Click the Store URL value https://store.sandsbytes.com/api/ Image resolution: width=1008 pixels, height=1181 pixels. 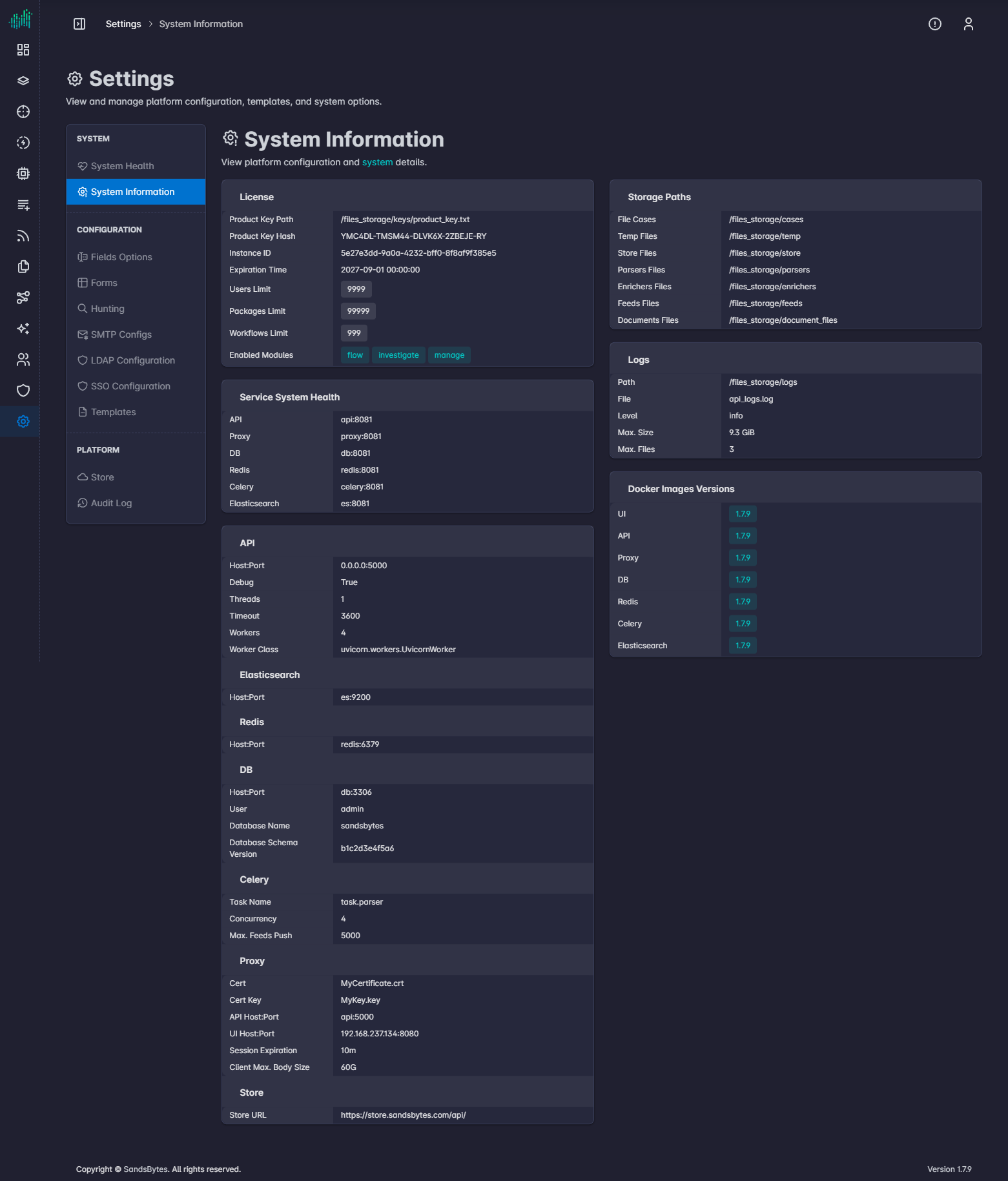pyautogui.click(x=404, y=1115)
